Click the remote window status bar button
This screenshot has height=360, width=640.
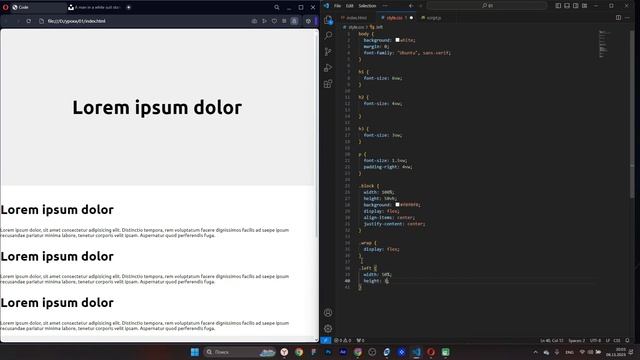(326, 340)
